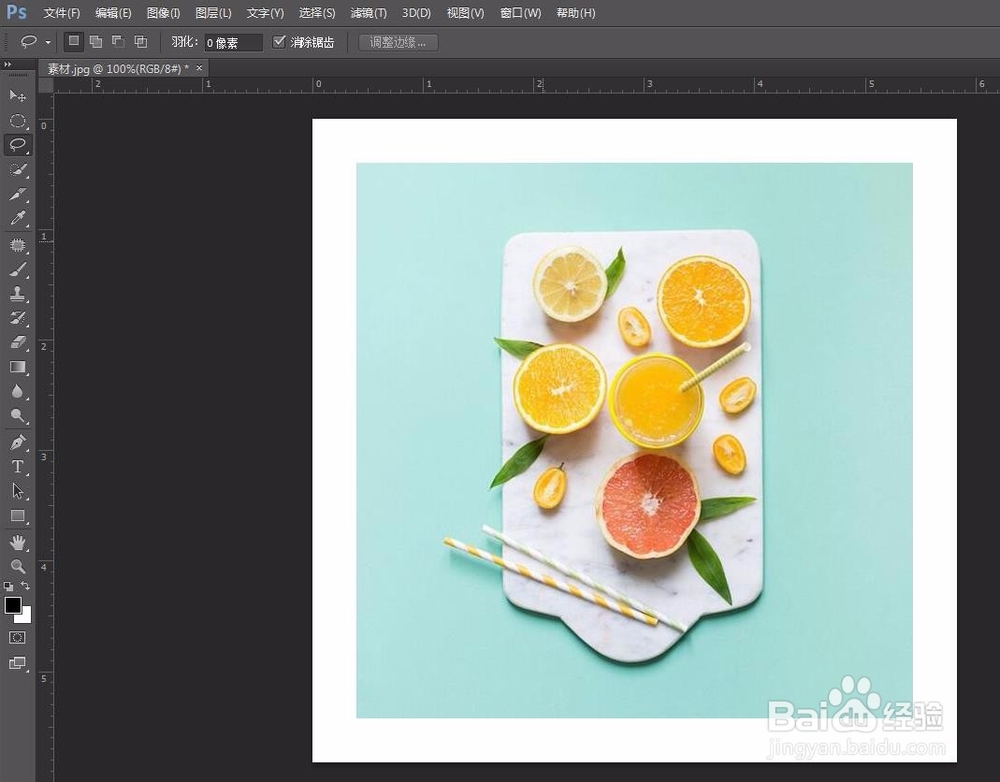This screenshot has height=782, width=1000.
Task: Select the Quick Selection tool
Action: (17, 170)
